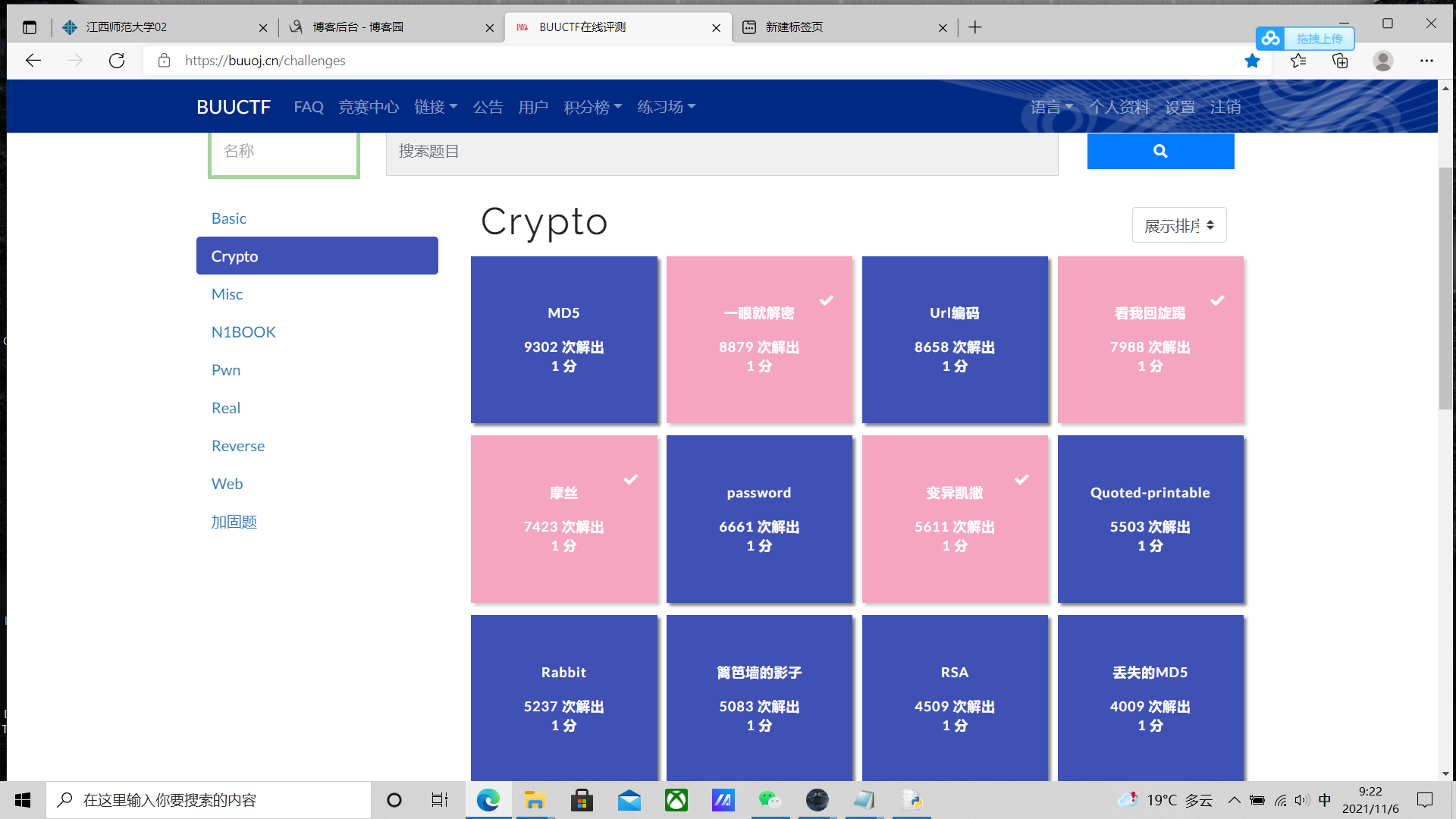Click checkmark on 一眼就解密 challenge card
The width and height of the screenshot is (1456, 819).
(x=827, y=300)
